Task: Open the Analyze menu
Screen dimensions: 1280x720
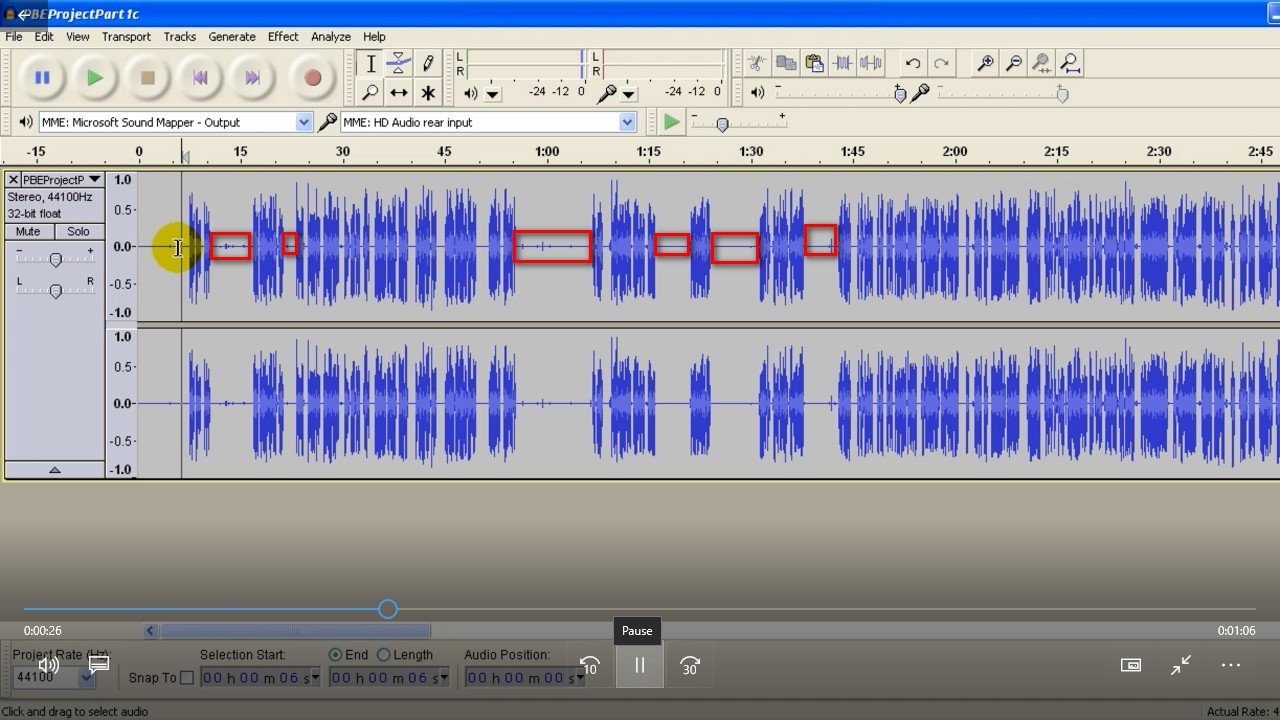Action: coord(331,36)
